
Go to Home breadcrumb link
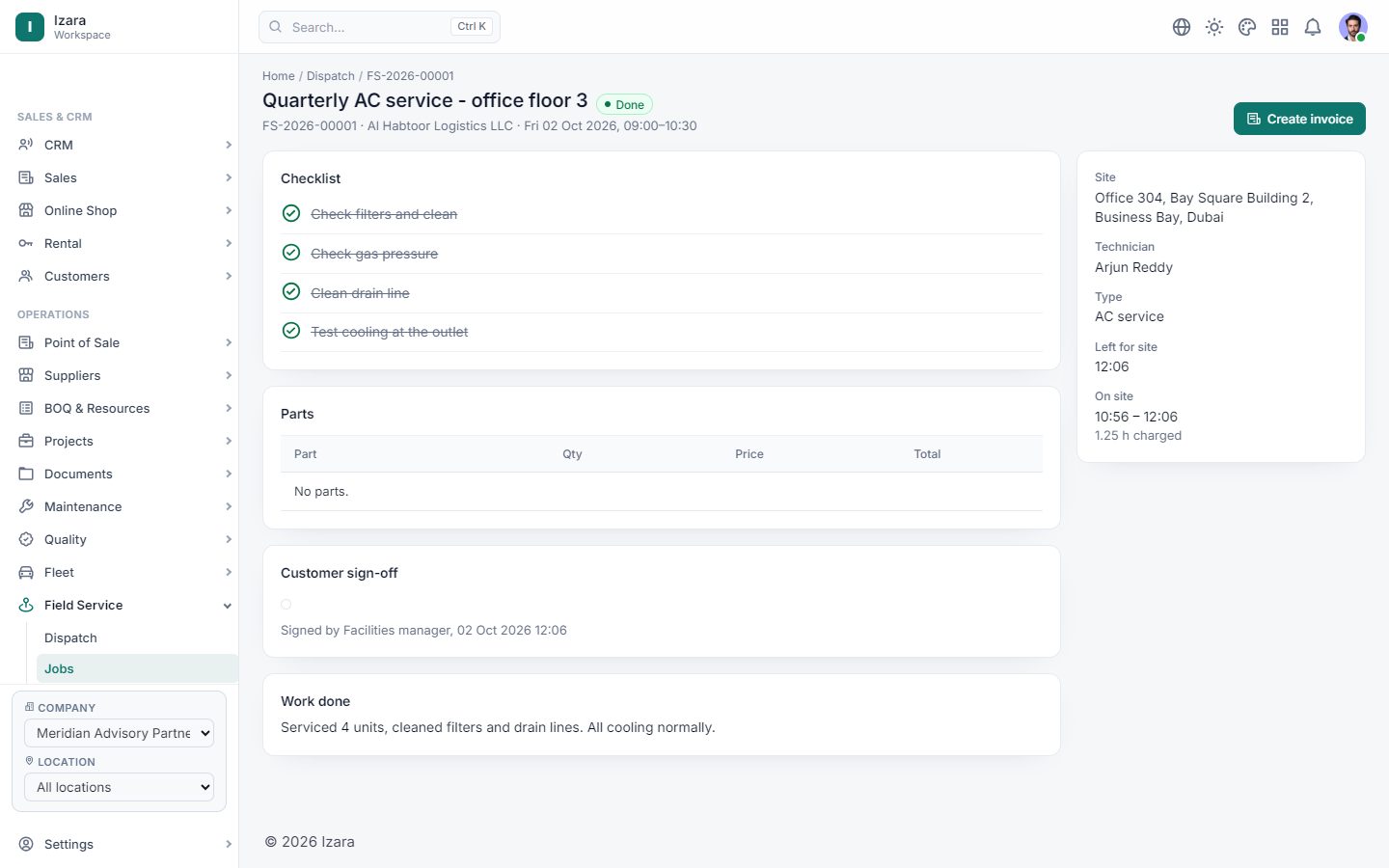(x=279, y=76)
